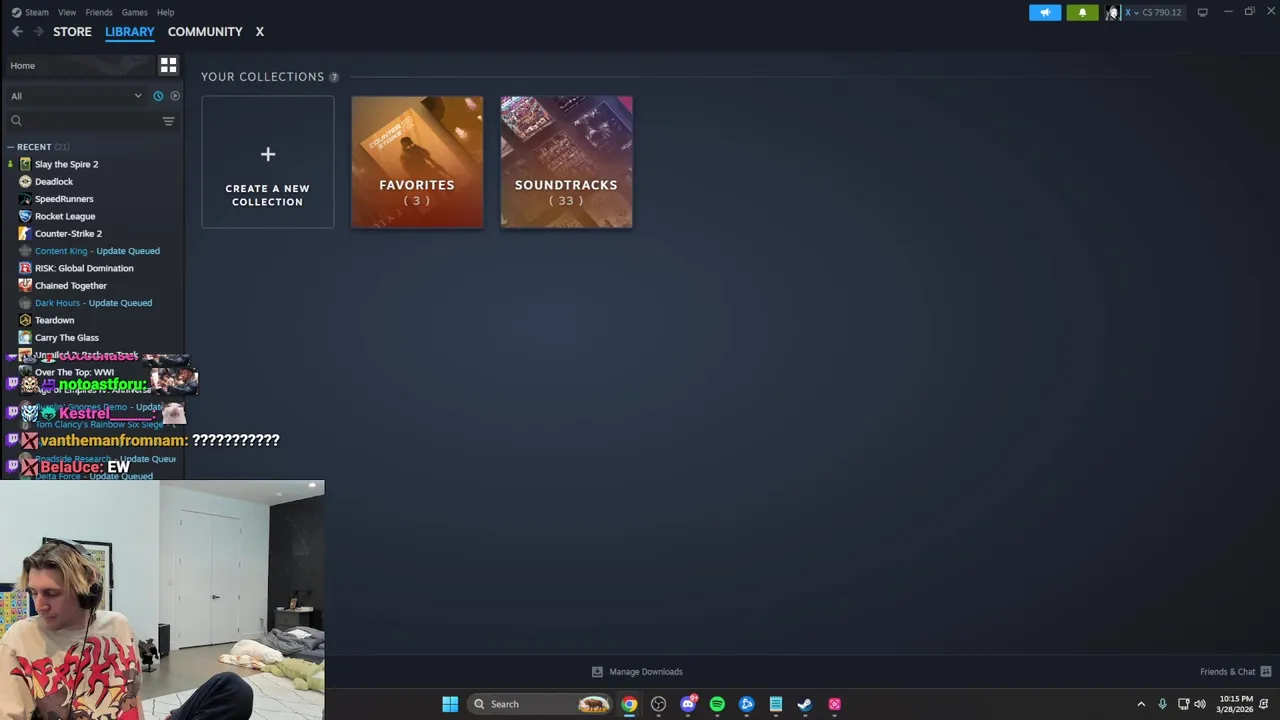Open the collections help question mark
The width and height of the screenshot is (1280, 720).
(x=334, y=77)
